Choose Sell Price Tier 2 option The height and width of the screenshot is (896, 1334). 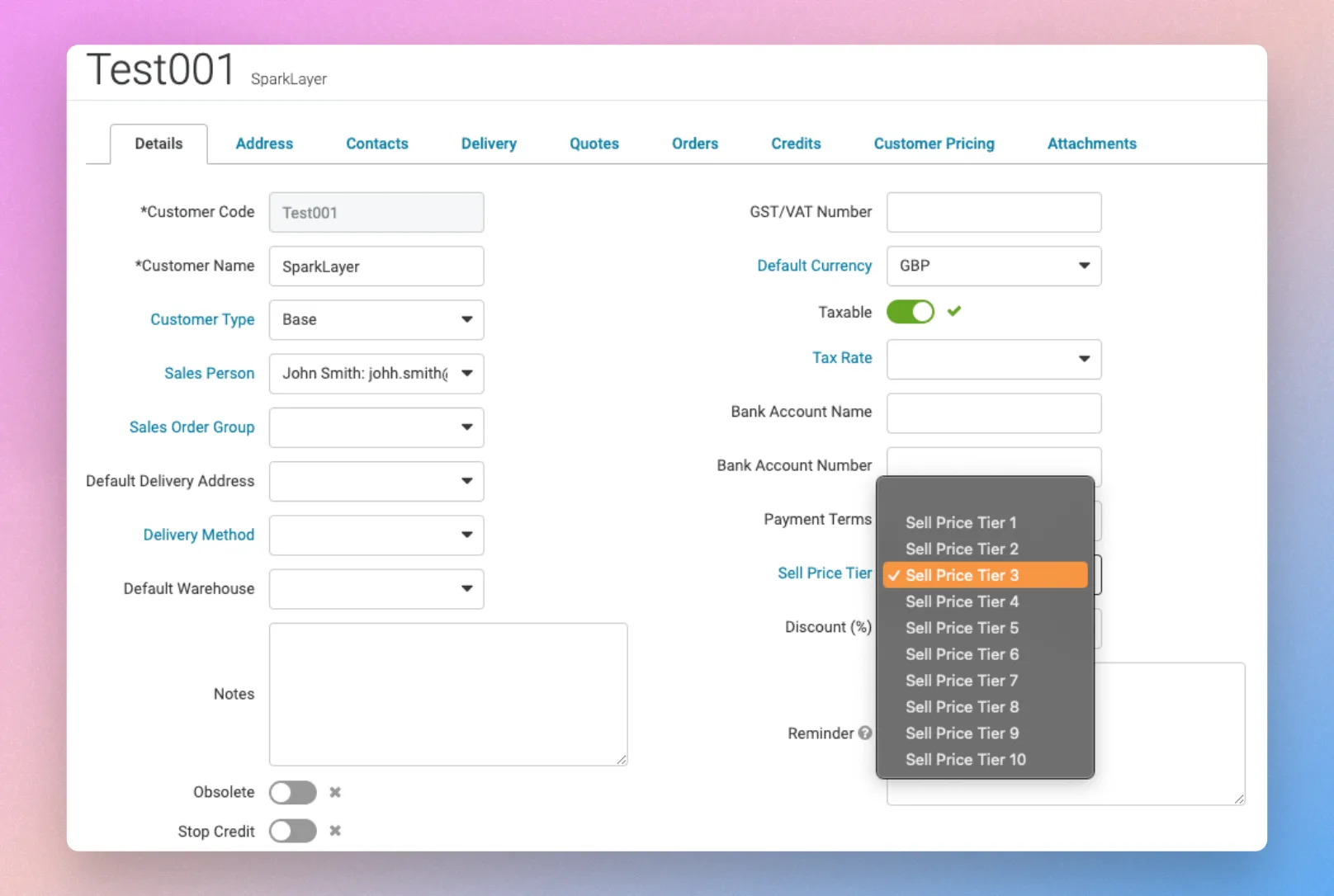click(x=986, y=549)
